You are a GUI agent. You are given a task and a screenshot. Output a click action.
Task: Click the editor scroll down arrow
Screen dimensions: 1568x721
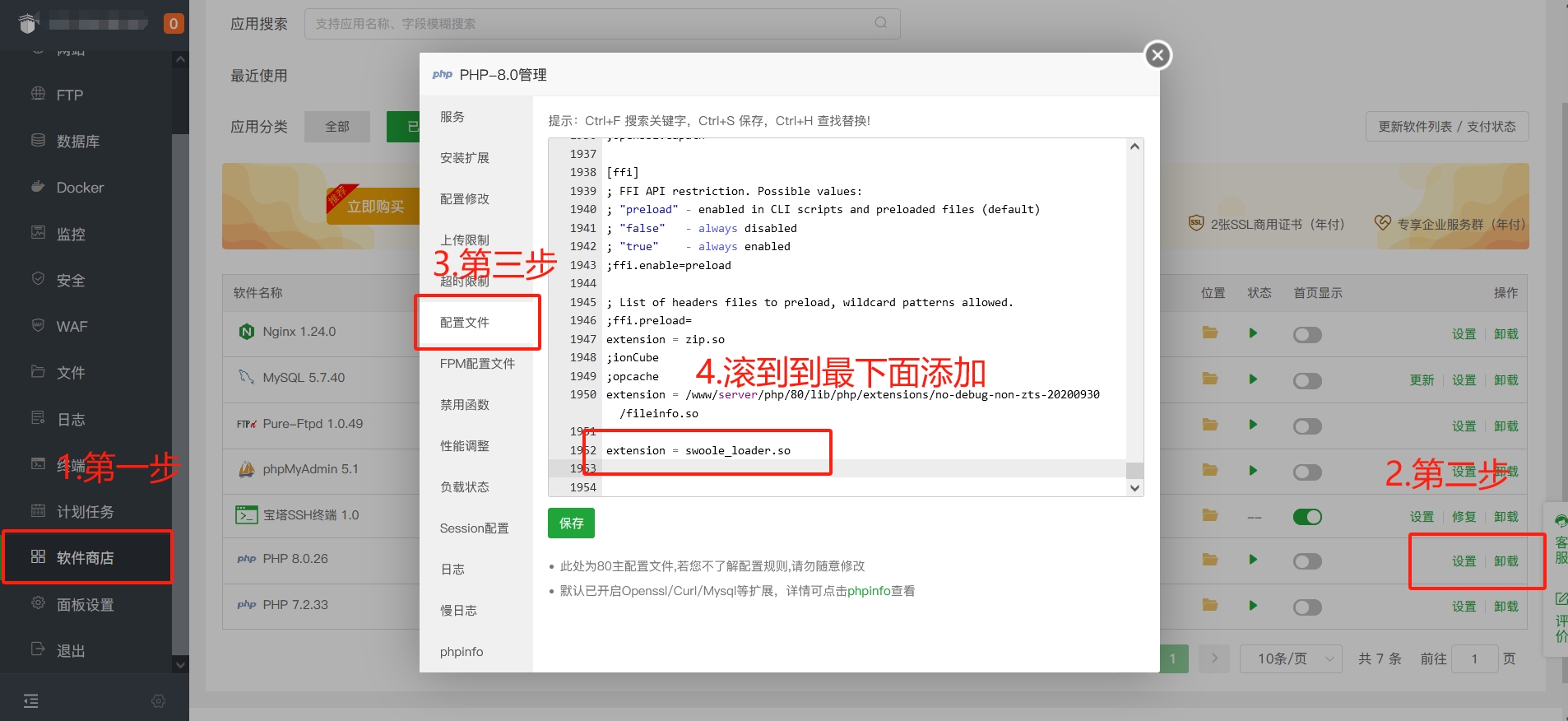[1134, 488]
